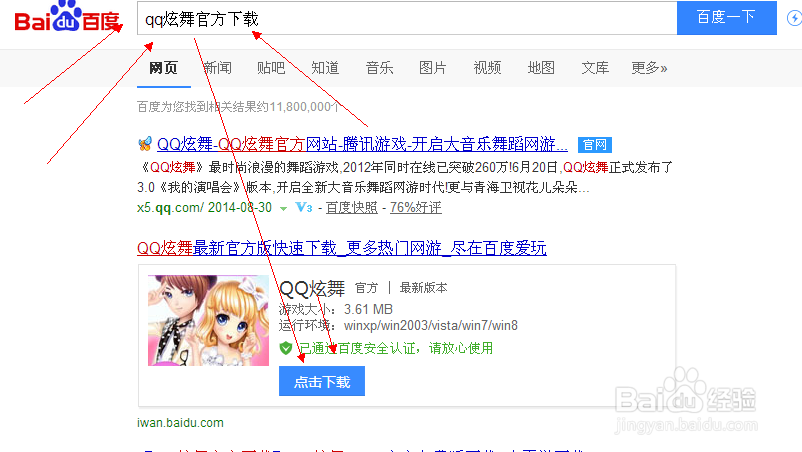Viewport: 802px width, 452px height.
Task: Click the lightning icon beside search button
Action: click(x=794, y=18)
